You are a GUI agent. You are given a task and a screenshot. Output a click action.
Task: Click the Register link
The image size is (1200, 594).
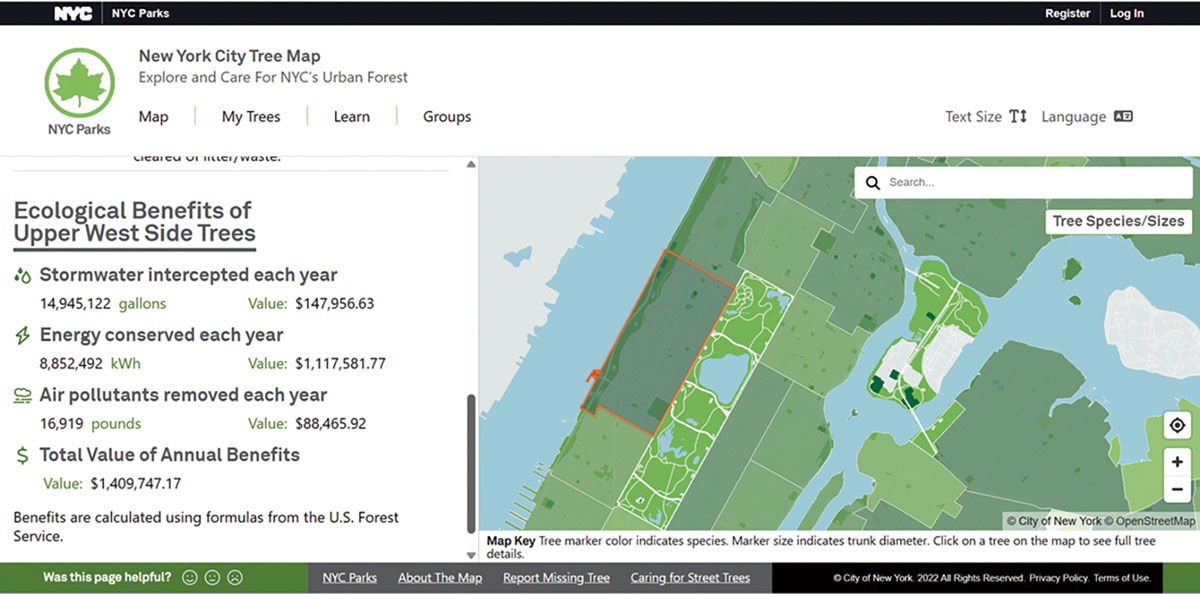click(x=1068, y=14)
